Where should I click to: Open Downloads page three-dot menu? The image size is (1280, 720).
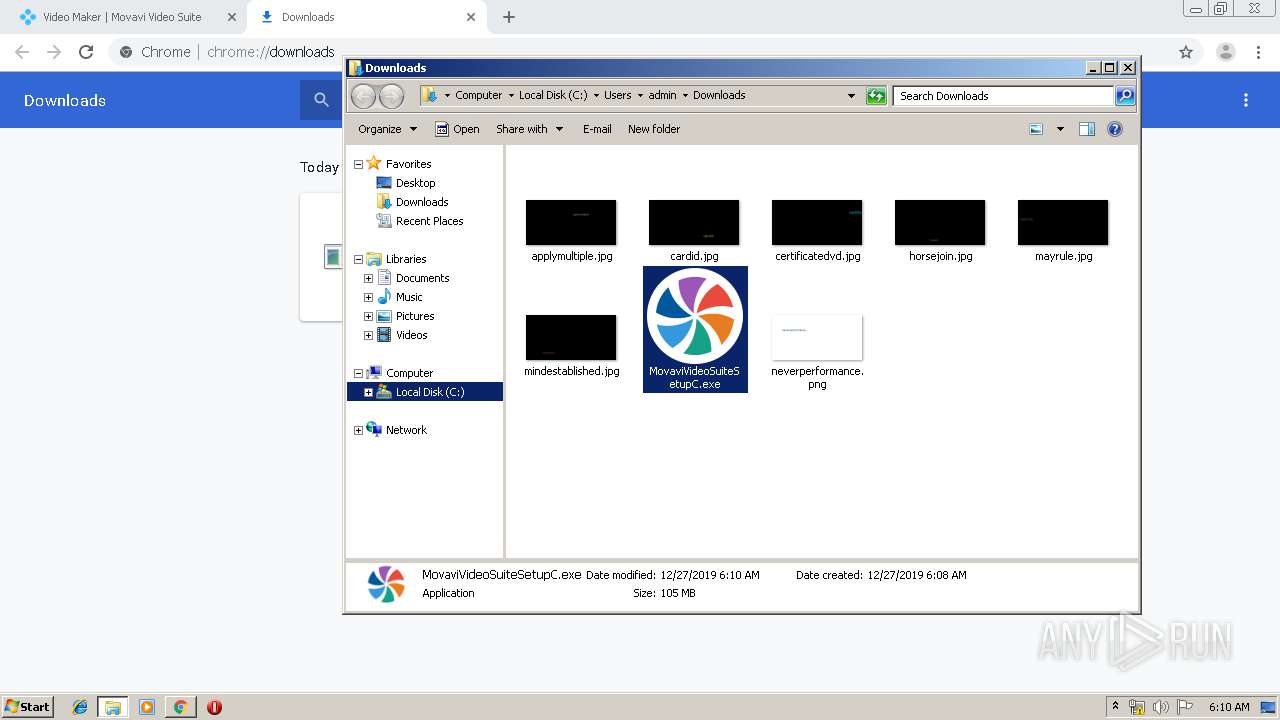pos(1246,100)
